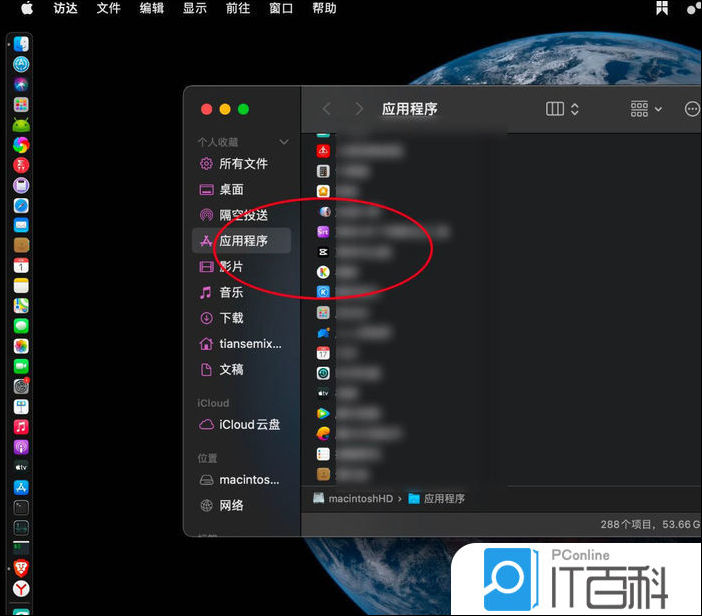Viewport: 702px width, 616px height.
Task: Click the green Android icon in the Dock
Action: pyautogui.click(x=21, y=124)
